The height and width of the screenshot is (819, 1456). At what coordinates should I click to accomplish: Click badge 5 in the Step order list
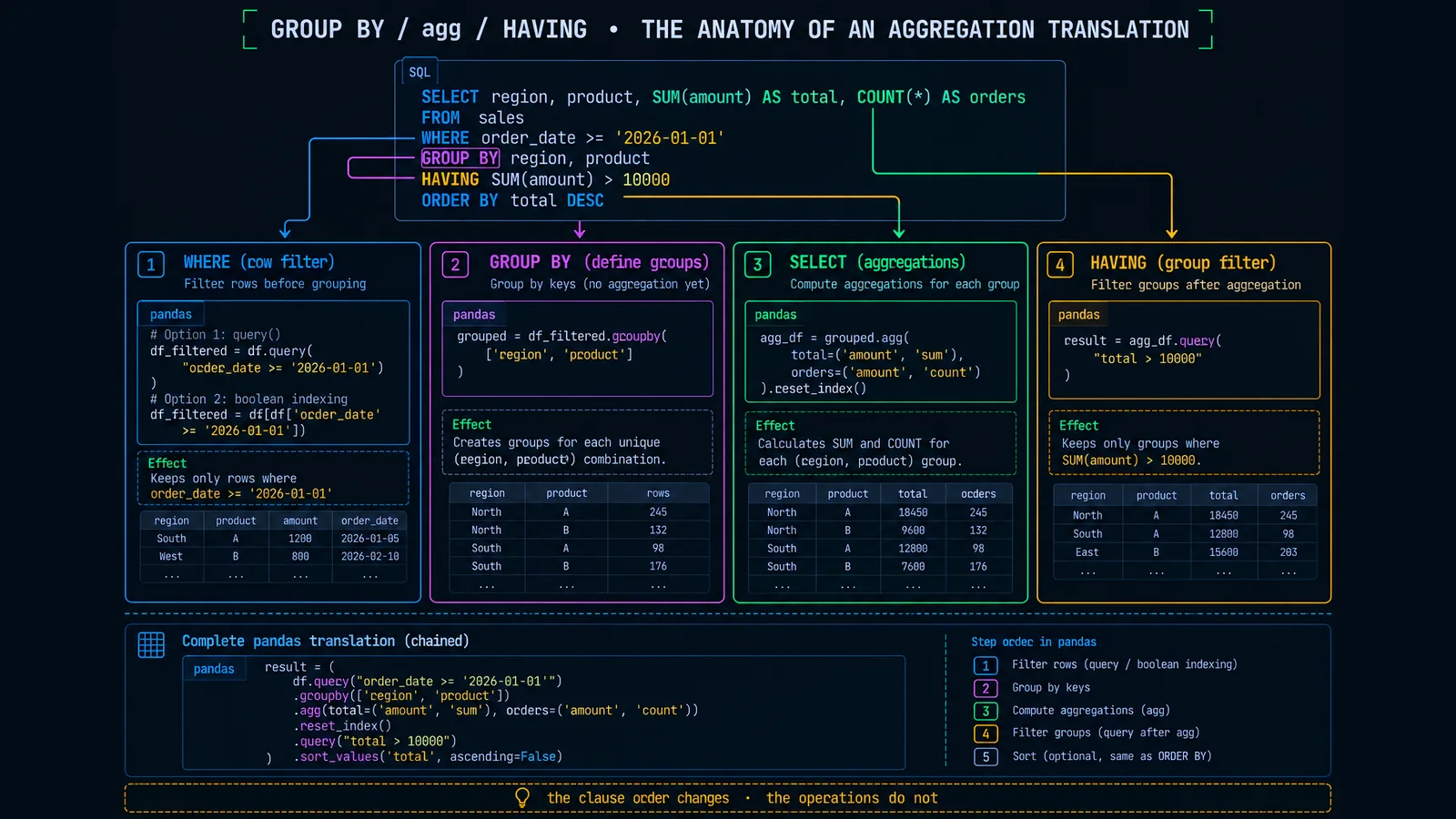coord(986,756)
